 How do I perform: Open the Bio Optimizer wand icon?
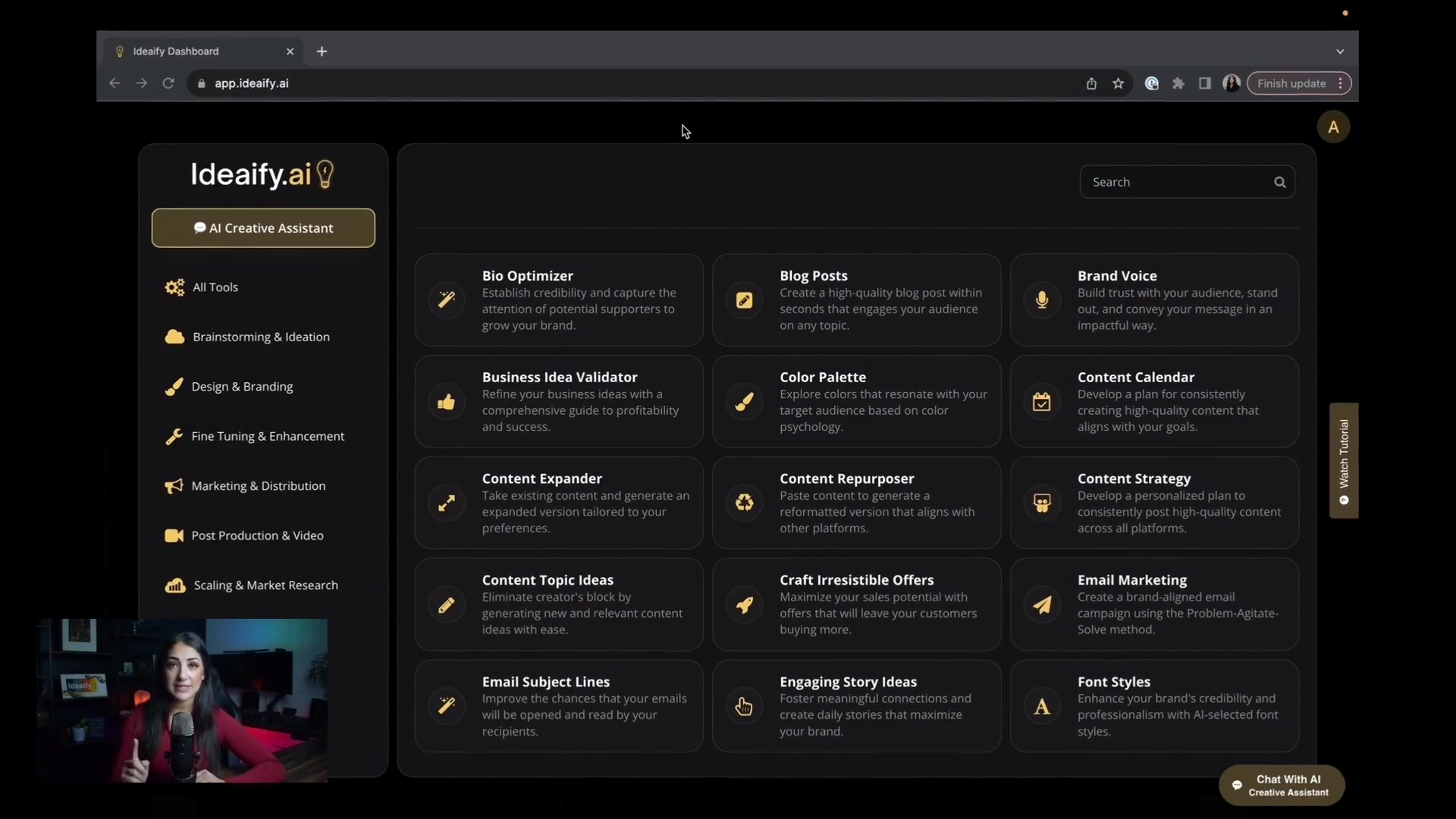click(x=447, y=300)
